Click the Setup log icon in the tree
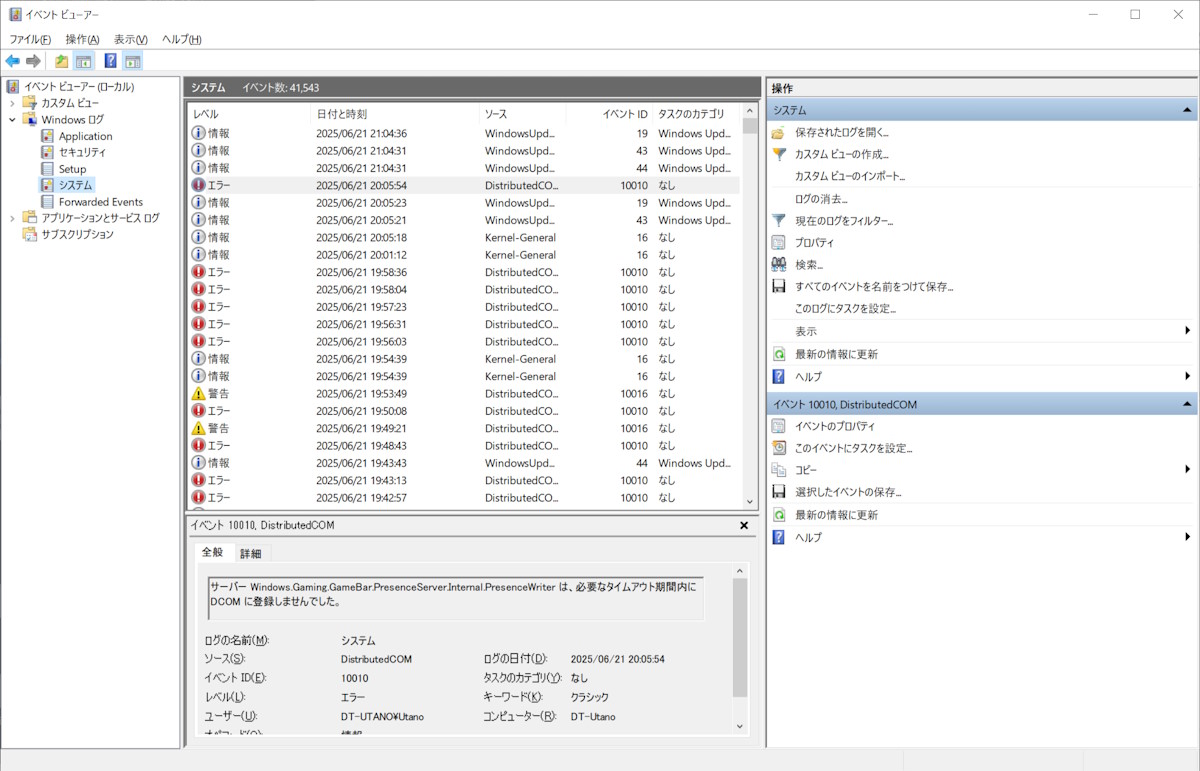1200x771 pixels. pos(47,169)
